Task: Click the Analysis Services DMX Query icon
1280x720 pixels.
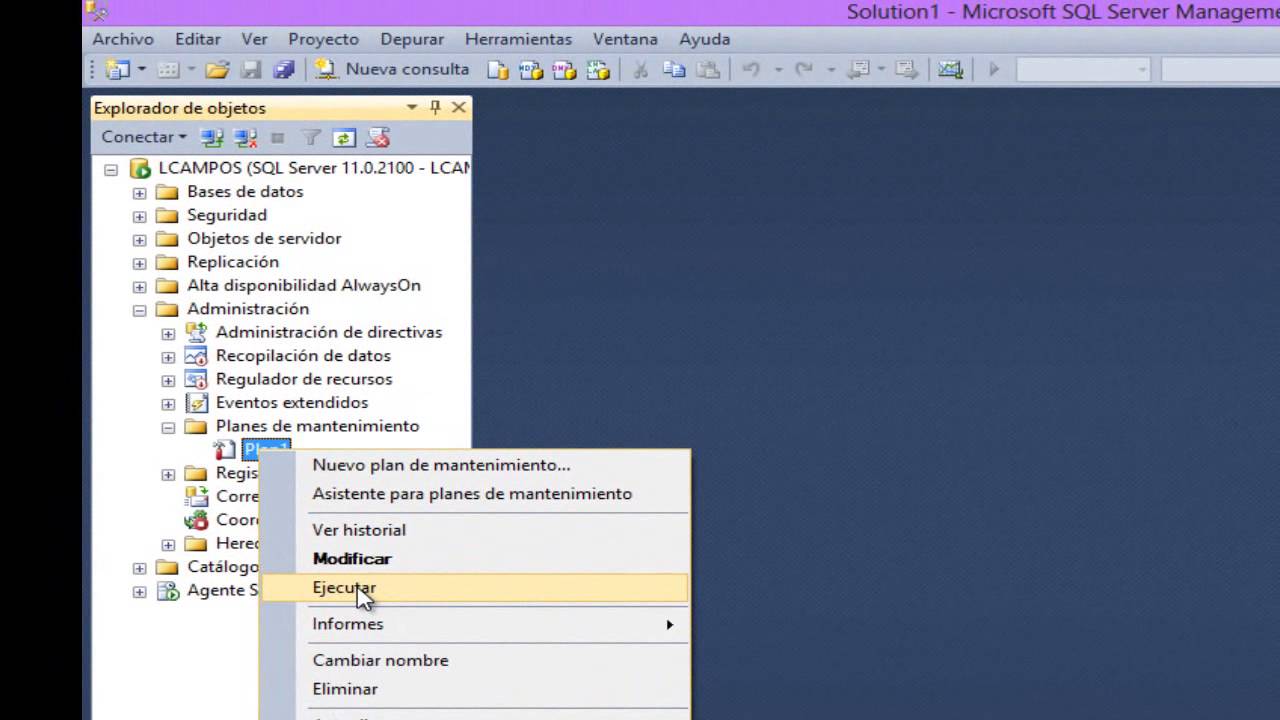Action: (565, 69)
